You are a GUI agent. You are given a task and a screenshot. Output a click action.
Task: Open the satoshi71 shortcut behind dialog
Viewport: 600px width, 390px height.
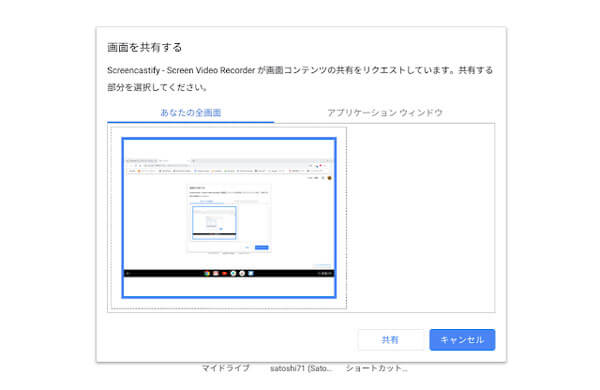click(x=301, y=368)
